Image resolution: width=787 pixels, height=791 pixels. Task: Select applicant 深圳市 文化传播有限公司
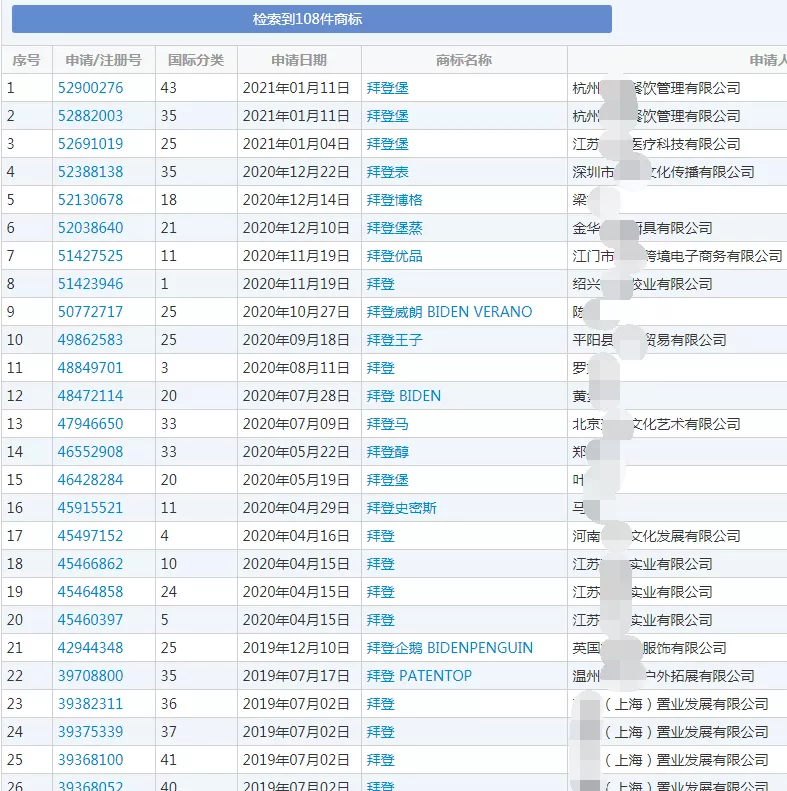(663, 172)
